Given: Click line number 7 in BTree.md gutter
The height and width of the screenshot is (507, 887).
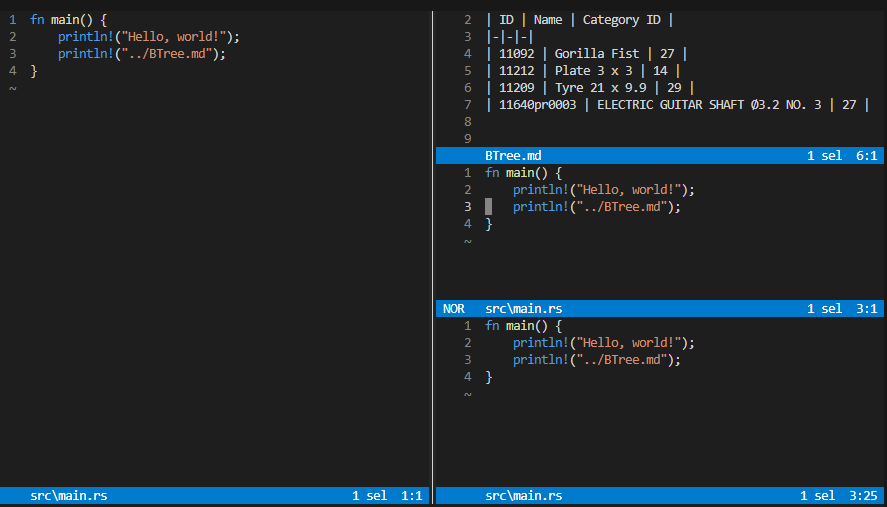Looking at the screenshot, I should pos(467,105).
